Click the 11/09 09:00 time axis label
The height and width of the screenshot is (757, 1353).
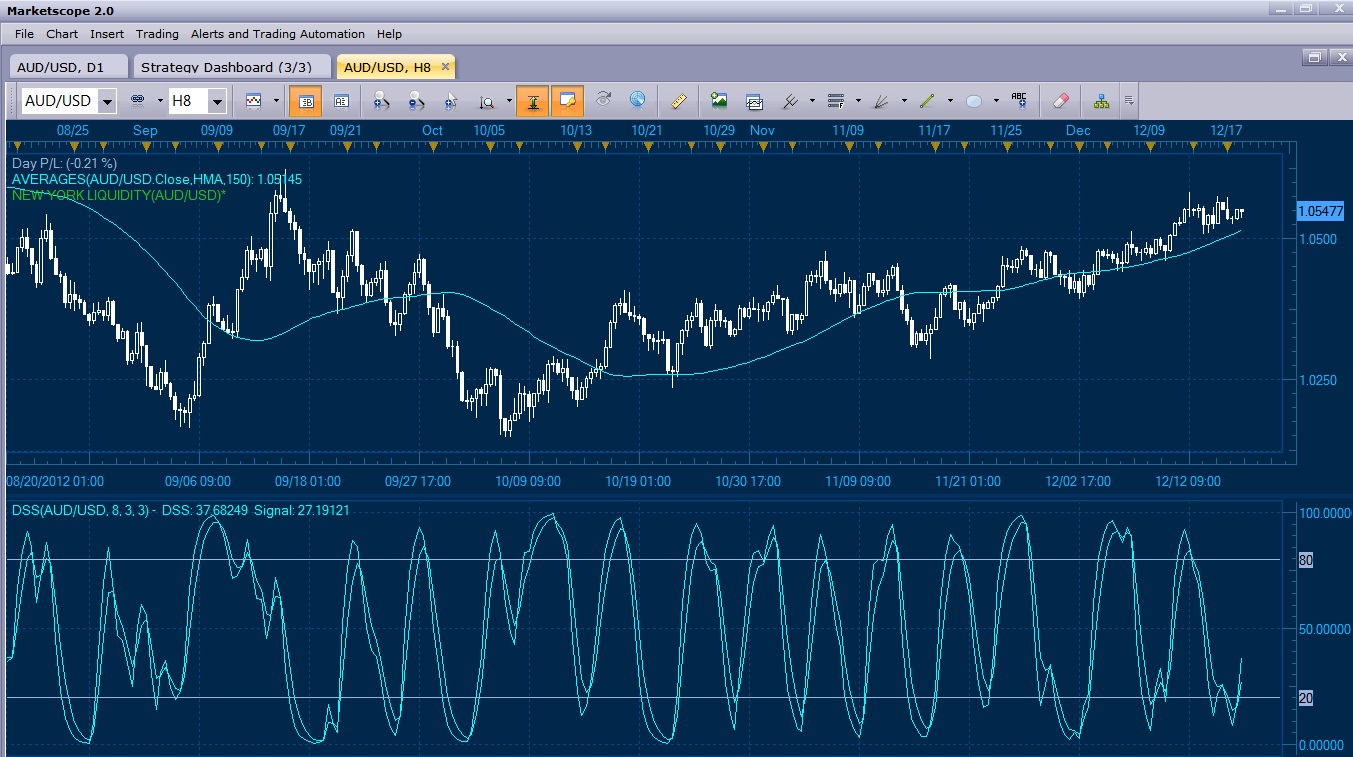tap(858, 481)
